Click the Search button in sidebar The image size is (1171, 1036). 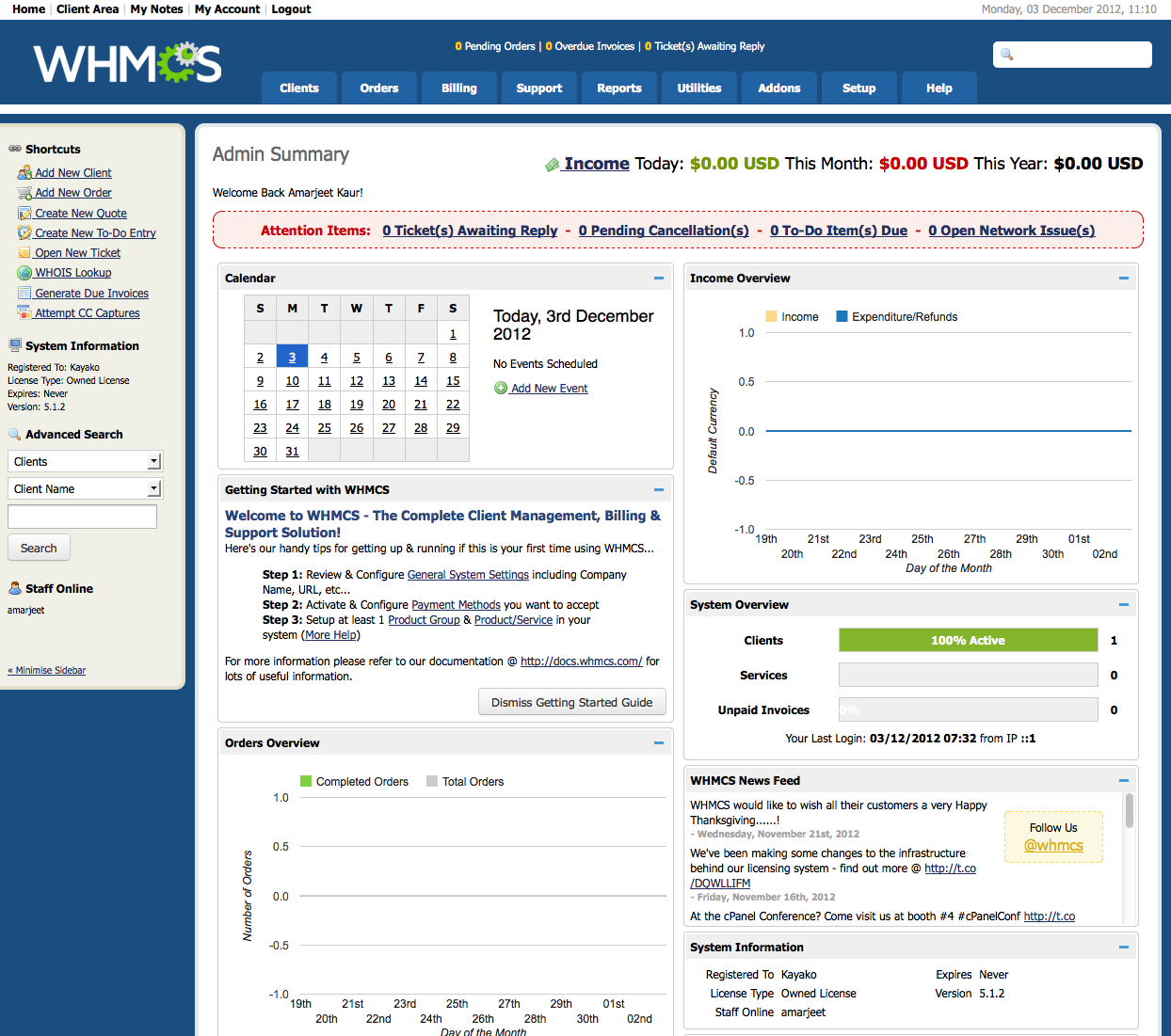pyautogui.click(x=39, y=548)
